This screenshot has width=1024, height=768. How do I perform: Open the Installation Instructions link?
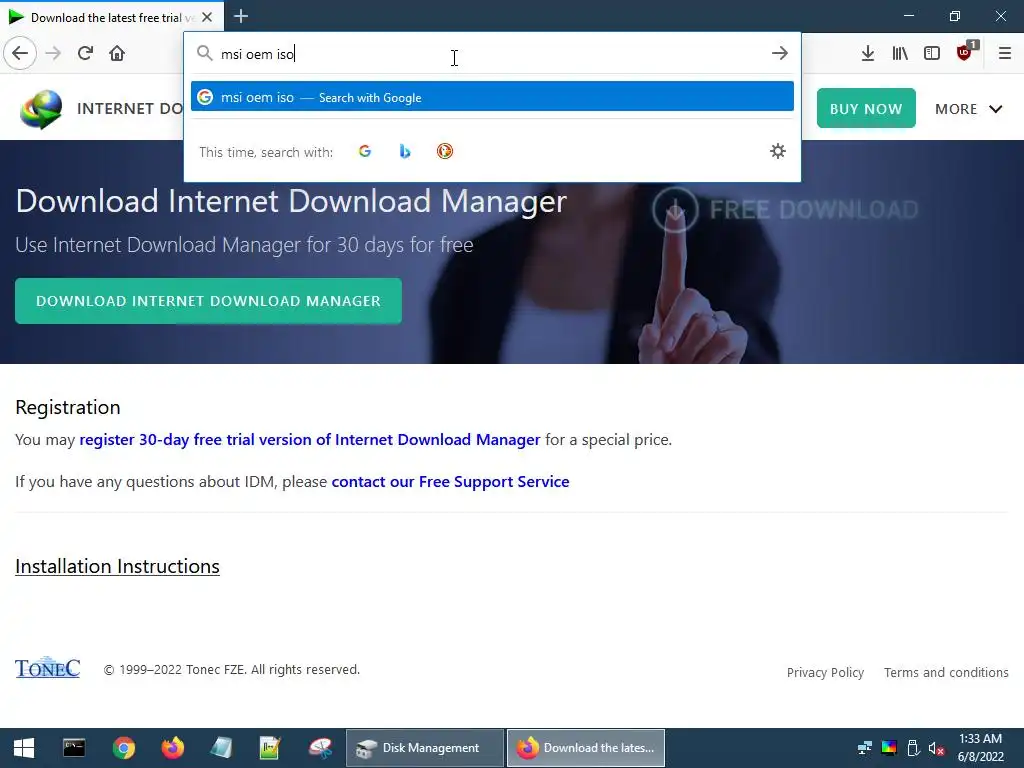[x=118, y=566]
